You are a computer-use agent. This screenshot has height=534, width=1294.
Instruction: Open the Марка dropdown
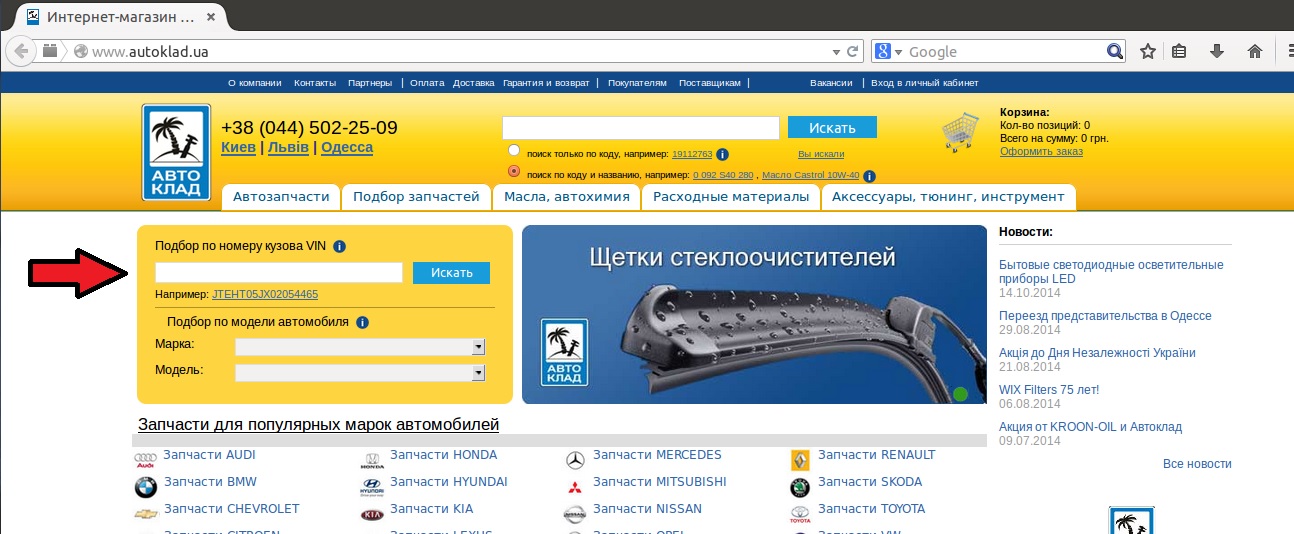360,347
